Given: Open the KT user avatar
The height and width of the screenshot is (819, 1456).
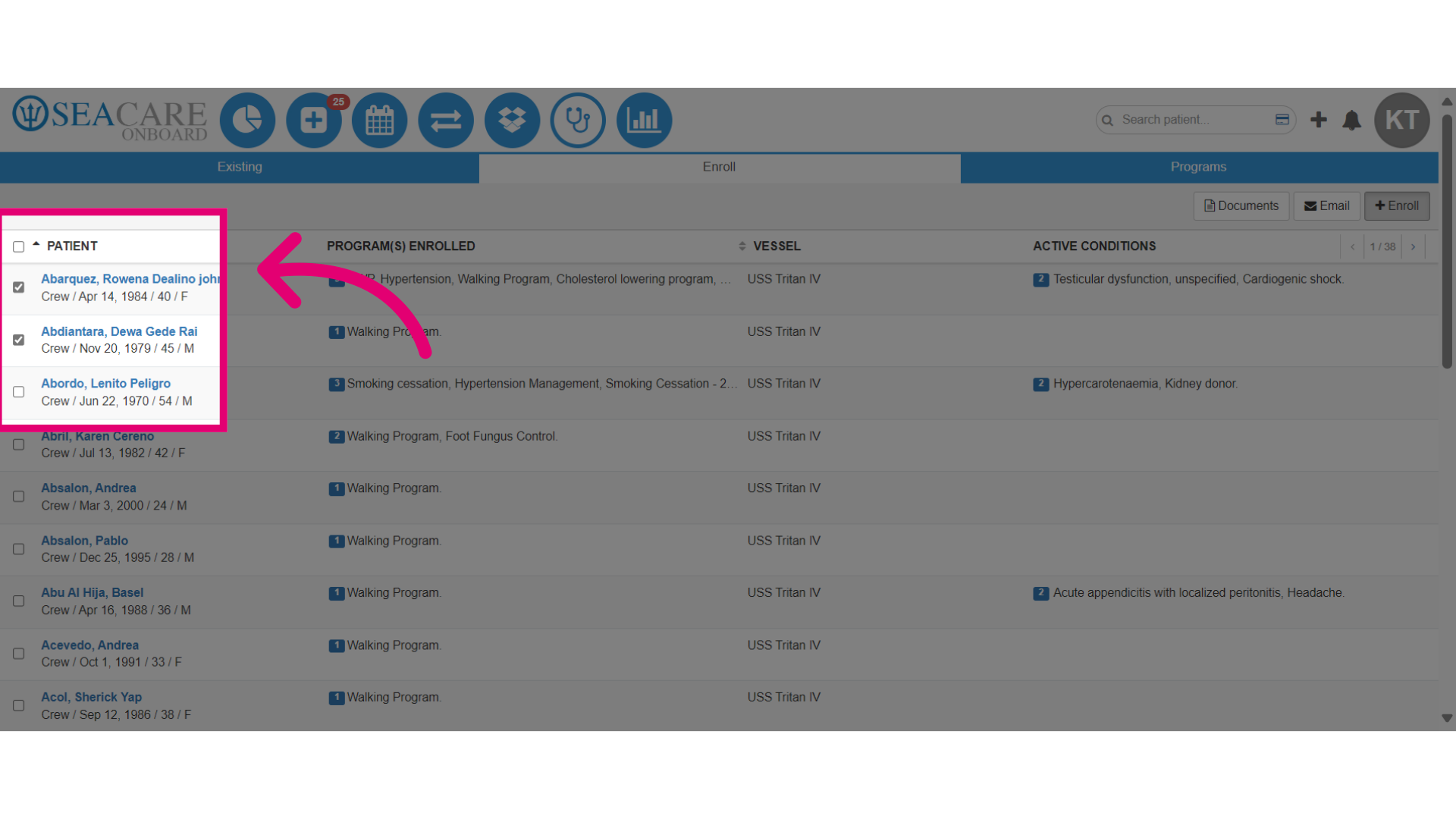Looking at the screenshot, I should click(1401, 120).
